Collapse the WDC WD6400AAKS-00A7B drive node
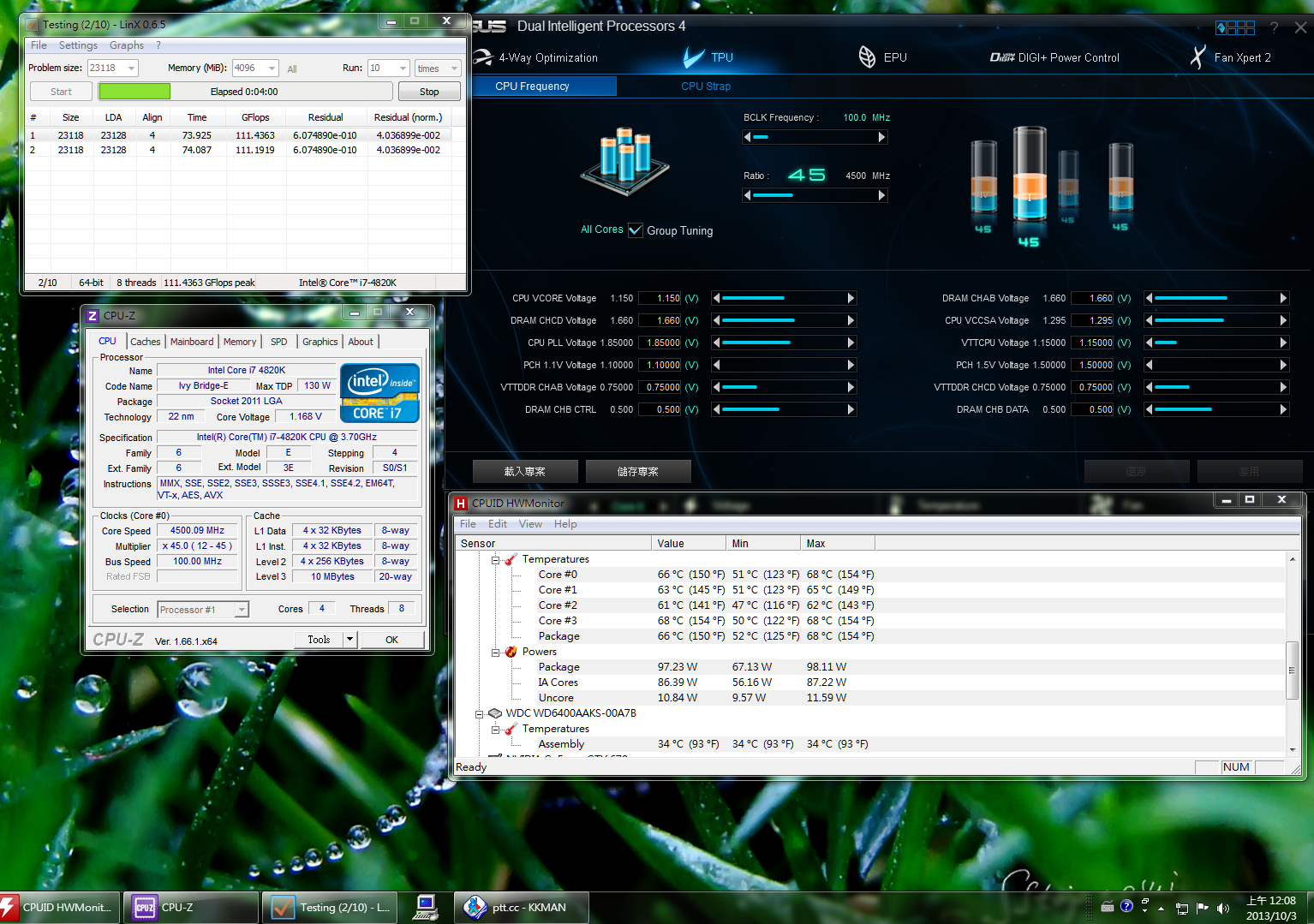 click(480, 714)
